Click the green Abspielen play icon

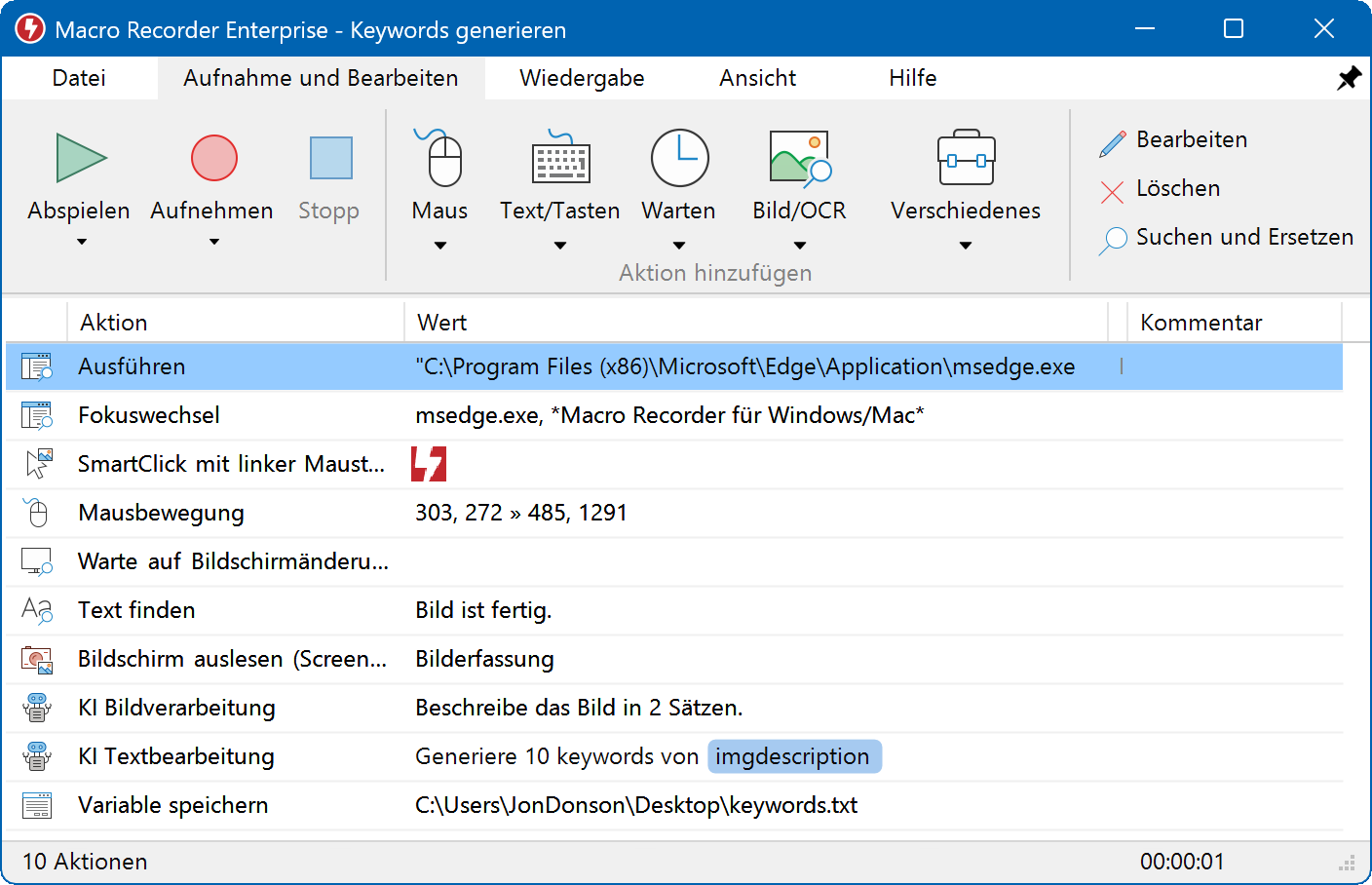pyautogui.click(x=81, y=158)
